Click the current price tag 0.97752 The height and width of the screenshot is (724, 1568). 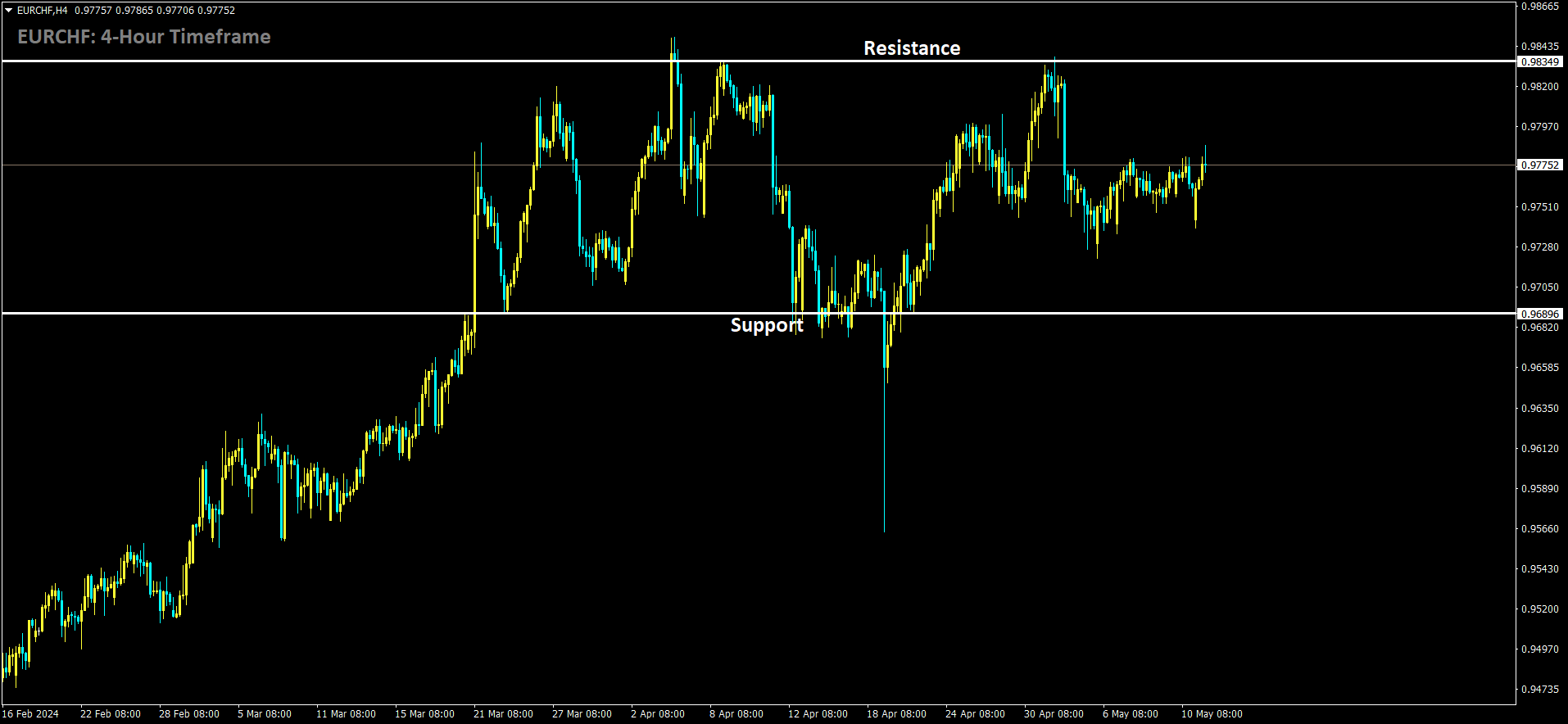click(x=1540, y=165)
